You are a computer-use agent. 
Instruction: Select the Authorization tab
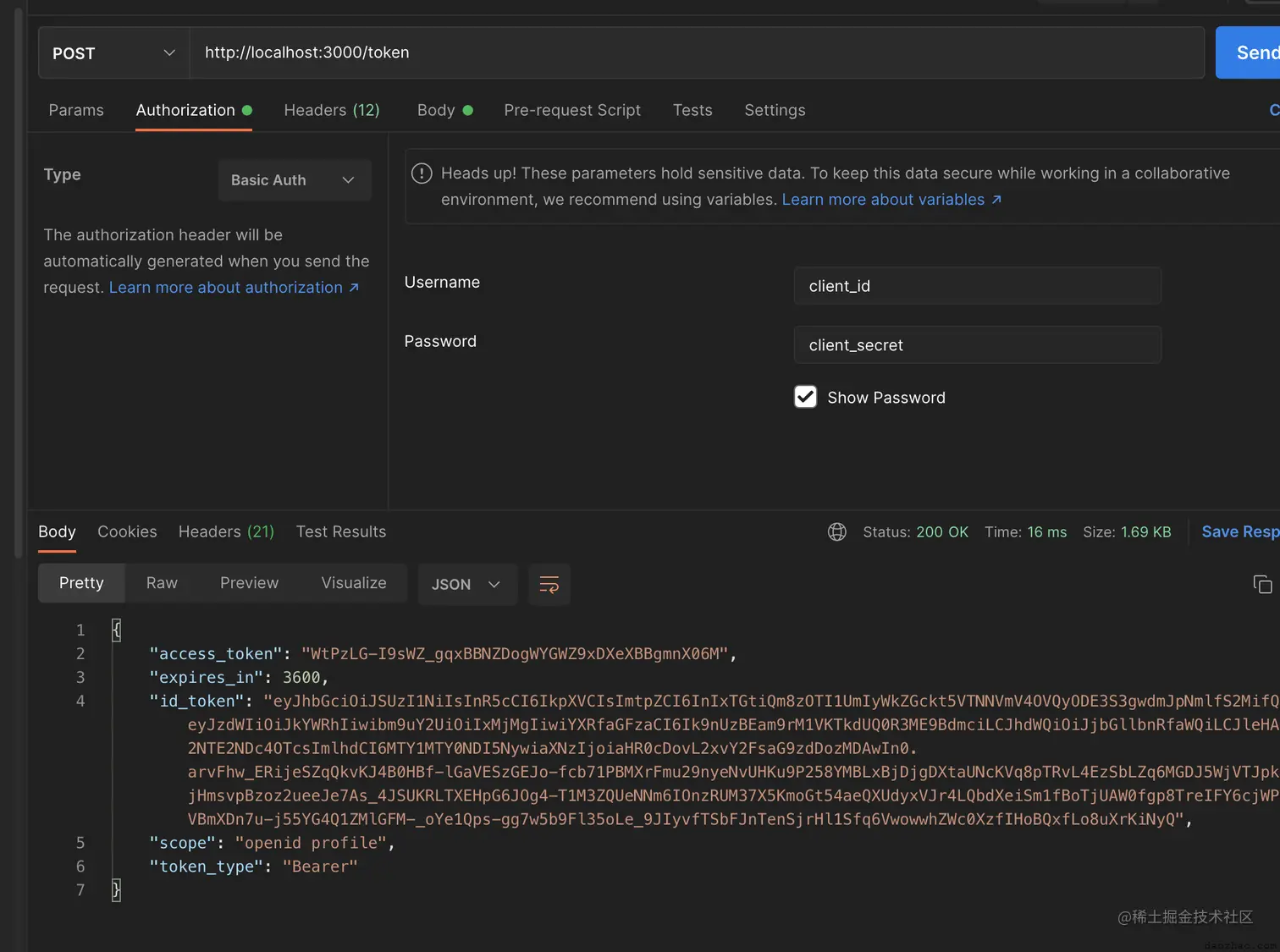click(194, 110)
